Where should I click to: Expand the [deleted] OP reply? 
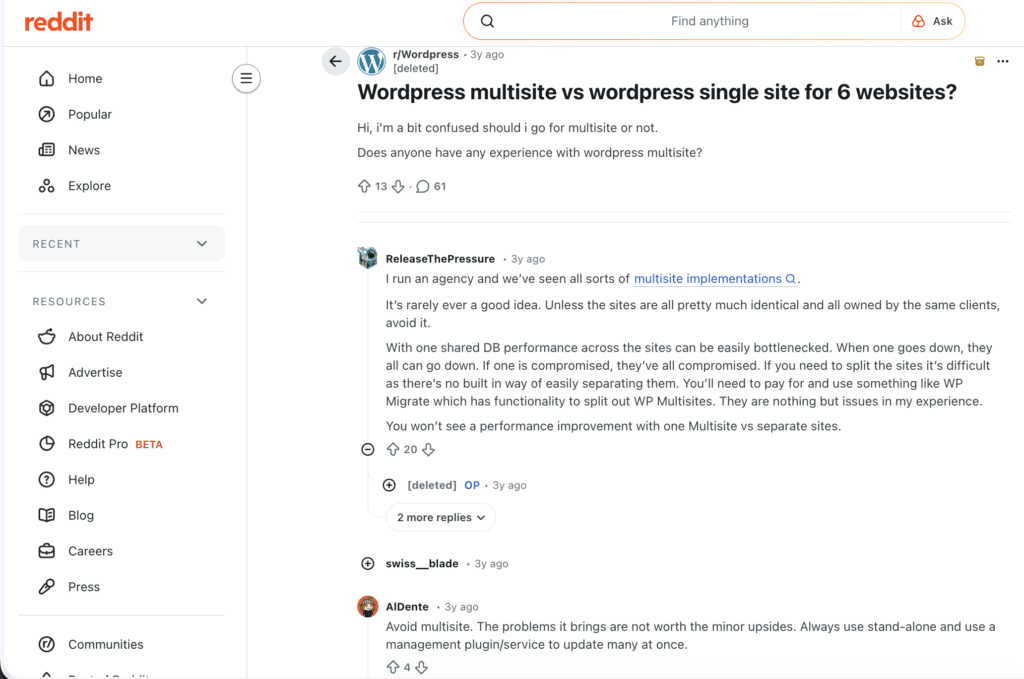click(x=388, y=485)
